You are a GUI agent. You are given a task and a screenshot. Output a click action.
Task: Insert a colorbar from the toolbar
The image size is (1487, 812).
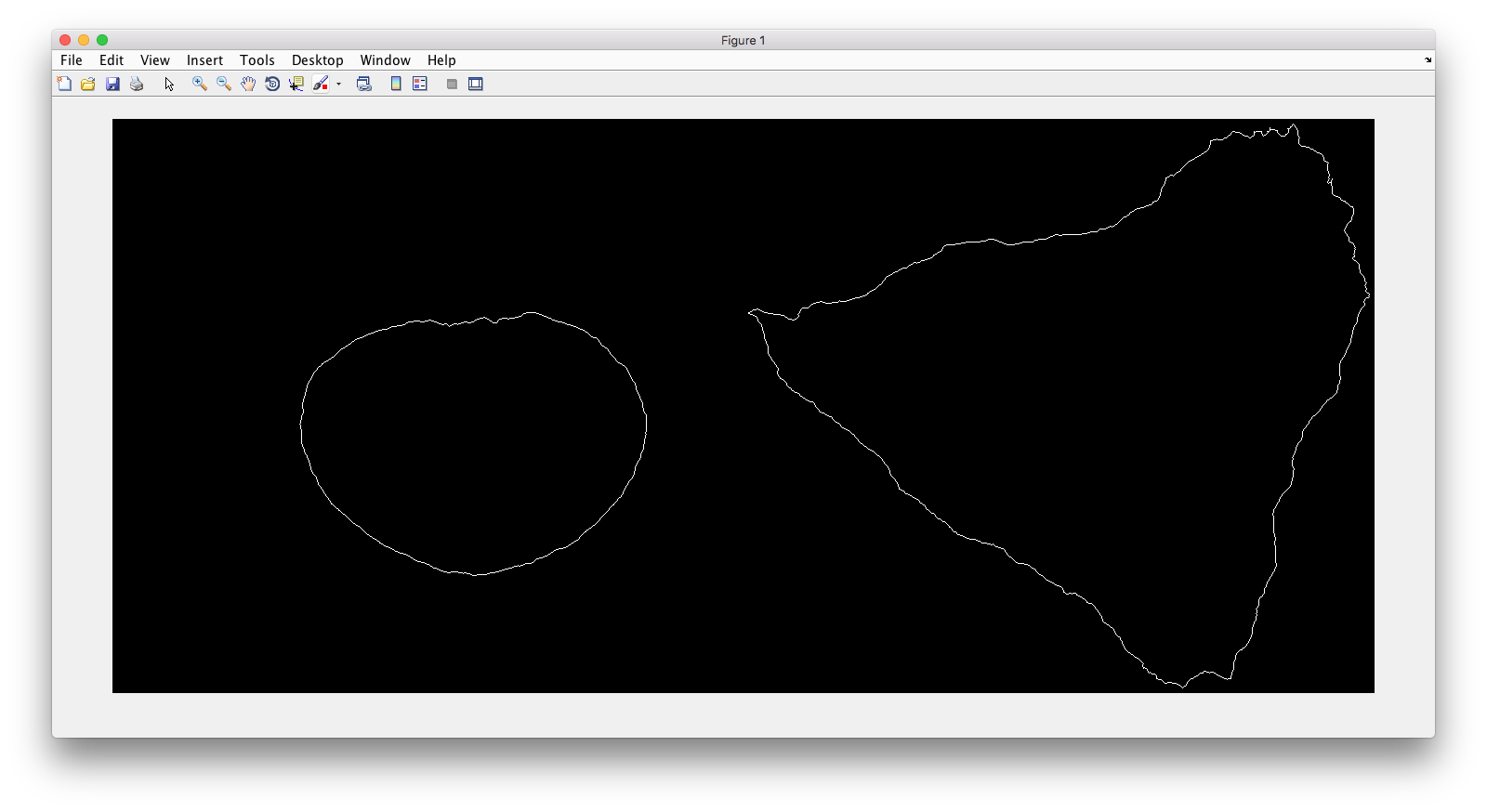[x=396, y=84]
